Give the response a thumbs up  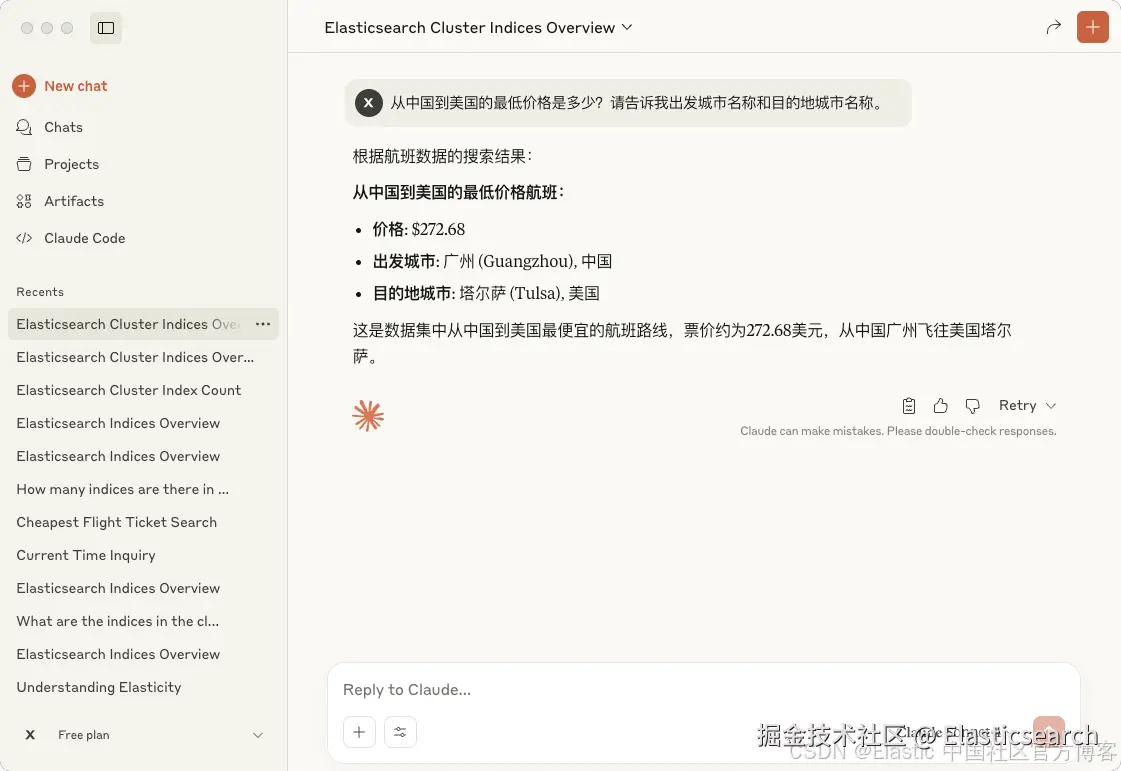[940, 406]
